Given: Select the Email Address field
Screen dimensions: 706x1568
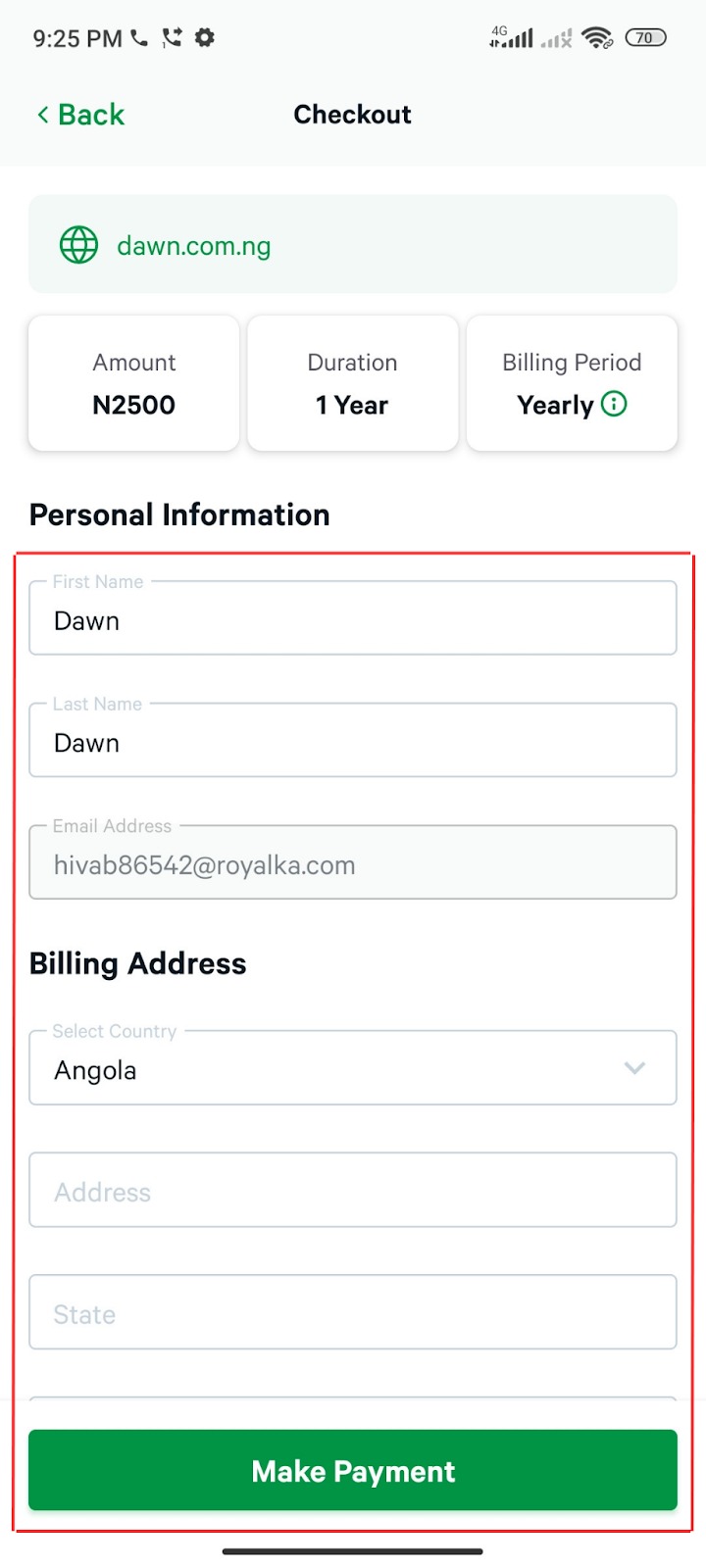Looking at the screenshot, I should [x=353, y=864].
